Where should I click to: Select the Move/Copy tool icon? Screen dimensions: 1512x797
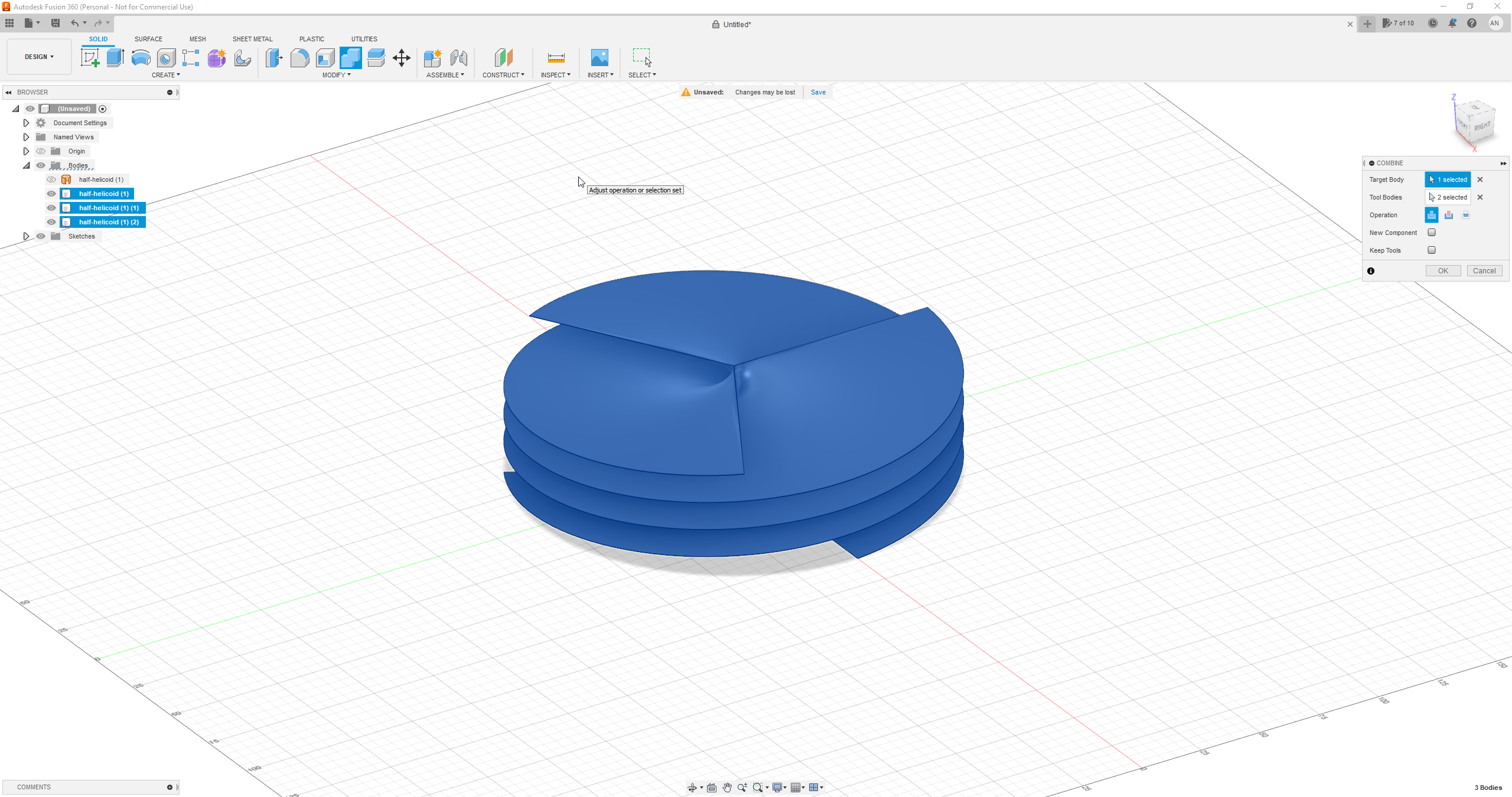pyautogui.click(x=402, y=58)
